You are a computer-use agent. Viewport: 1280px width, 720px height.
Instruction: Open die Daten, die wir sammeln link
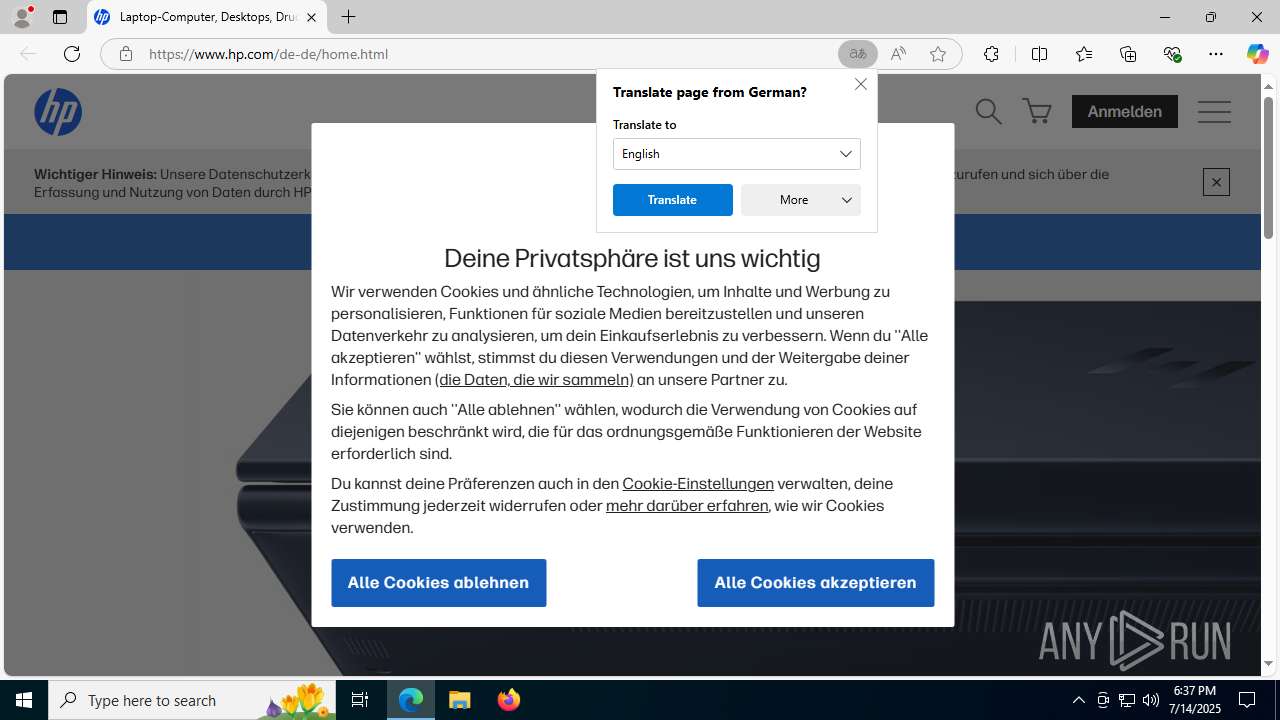534,379
